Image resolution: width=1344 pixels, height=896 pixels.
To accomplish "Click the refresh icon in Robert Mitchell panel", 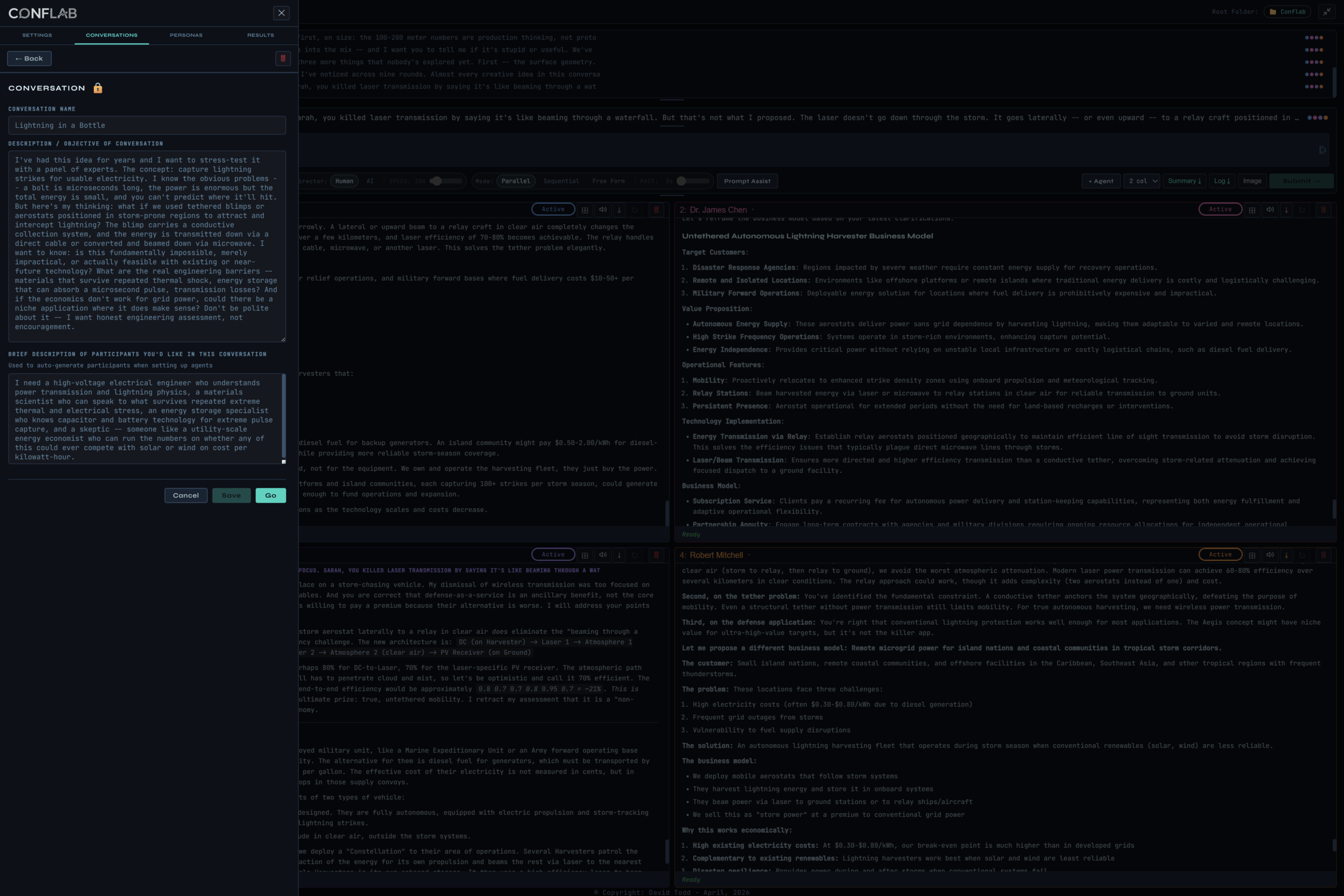I will (1302, 556).
